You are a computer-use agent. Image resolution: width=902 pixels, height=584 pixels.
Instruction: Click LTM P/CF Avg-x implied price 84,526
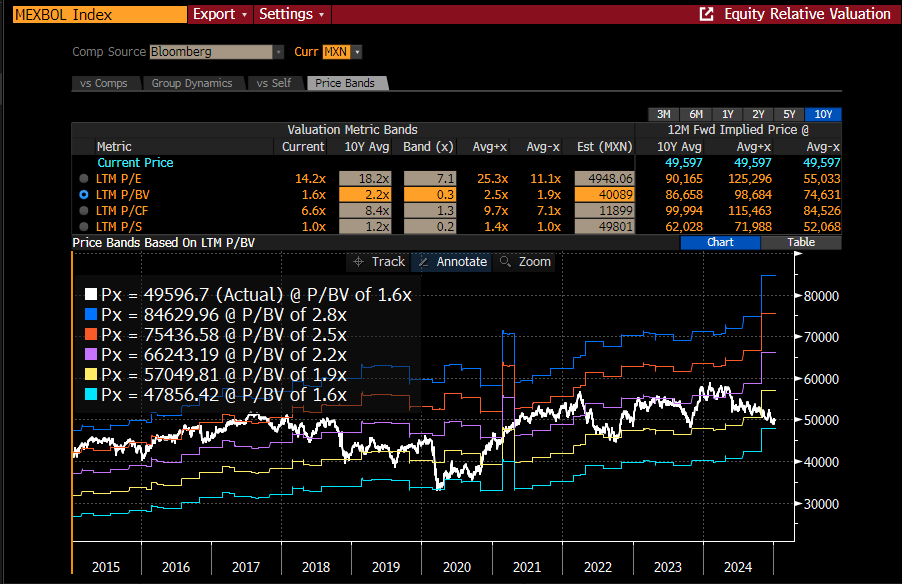point(821,211)
